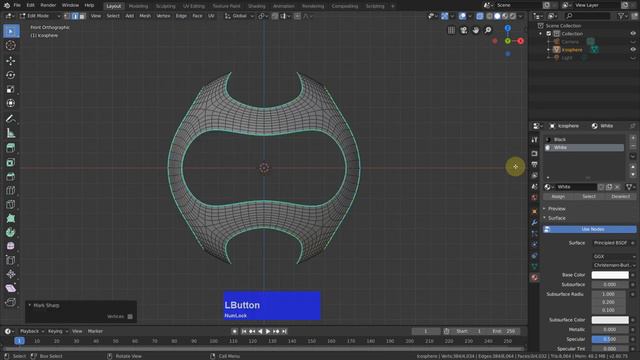Open the Render menu
The image size is (640, 360).
pyautogui.click(x=48, y=5)
